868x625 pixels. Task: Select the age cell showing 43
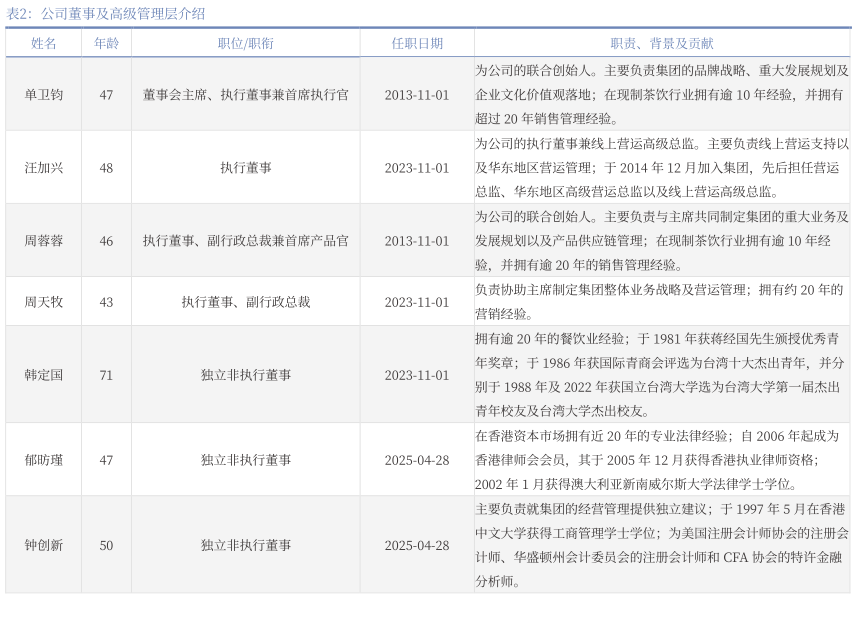106,302
